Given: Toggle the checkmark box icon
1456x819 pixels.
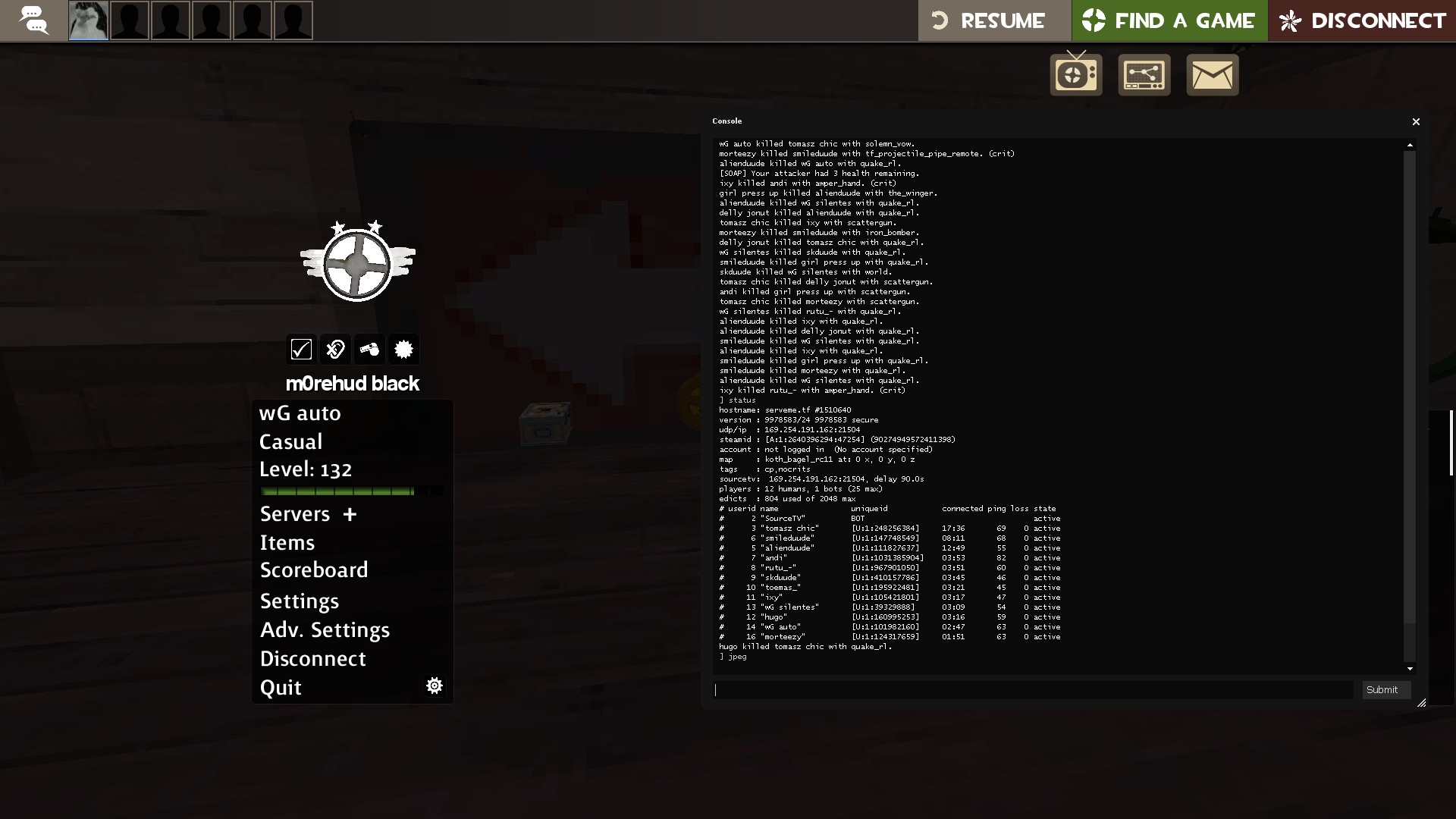Looking at the screenshot, I should (x=301, y=349).
